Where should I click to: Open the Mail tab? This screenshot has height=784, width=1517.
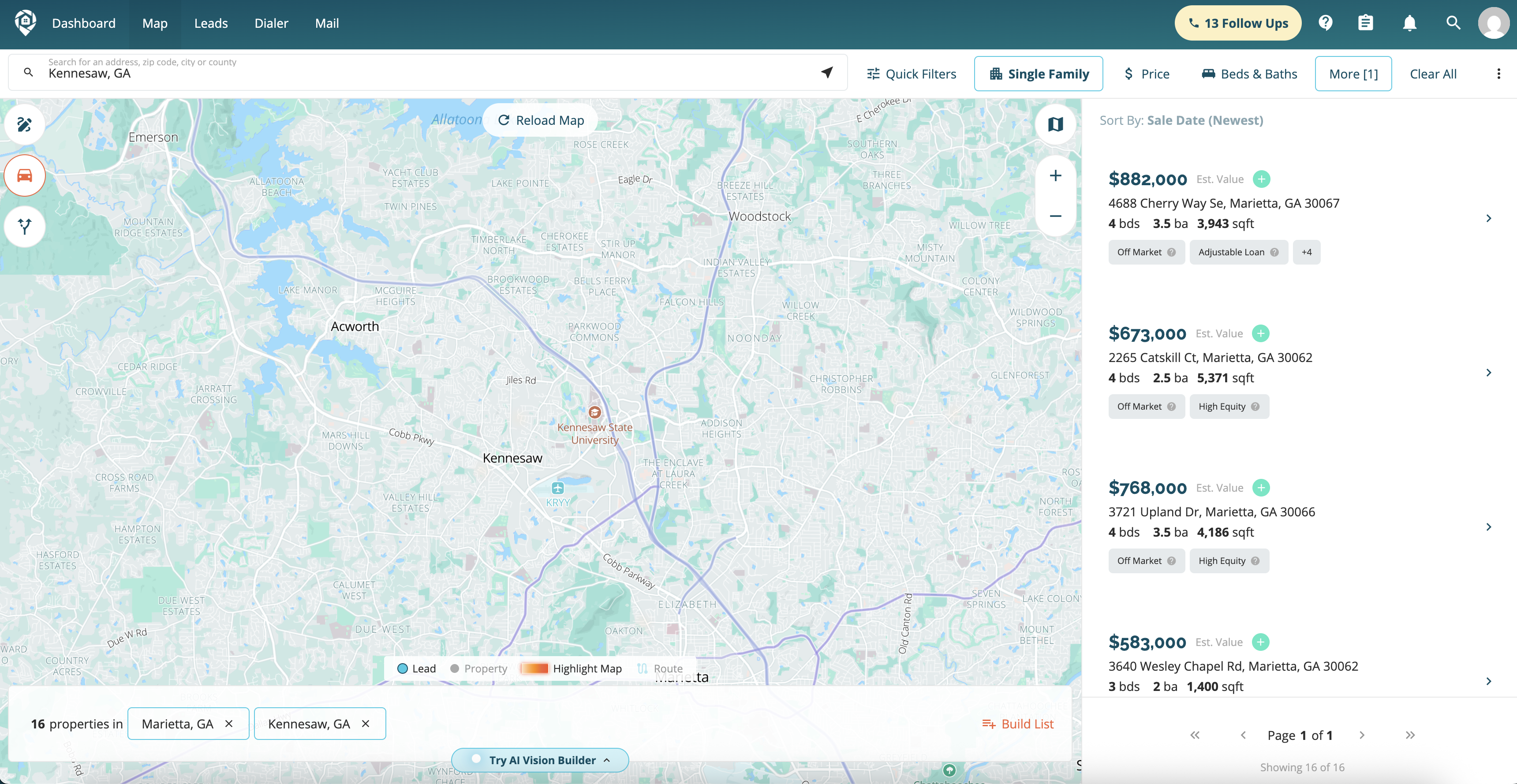[327, 23]
